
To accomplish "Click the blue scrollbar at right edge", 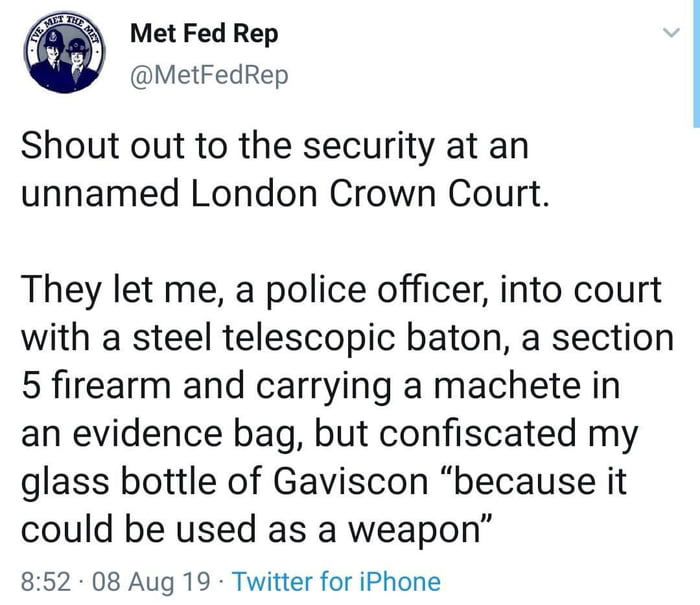I will tap(695, 60).
